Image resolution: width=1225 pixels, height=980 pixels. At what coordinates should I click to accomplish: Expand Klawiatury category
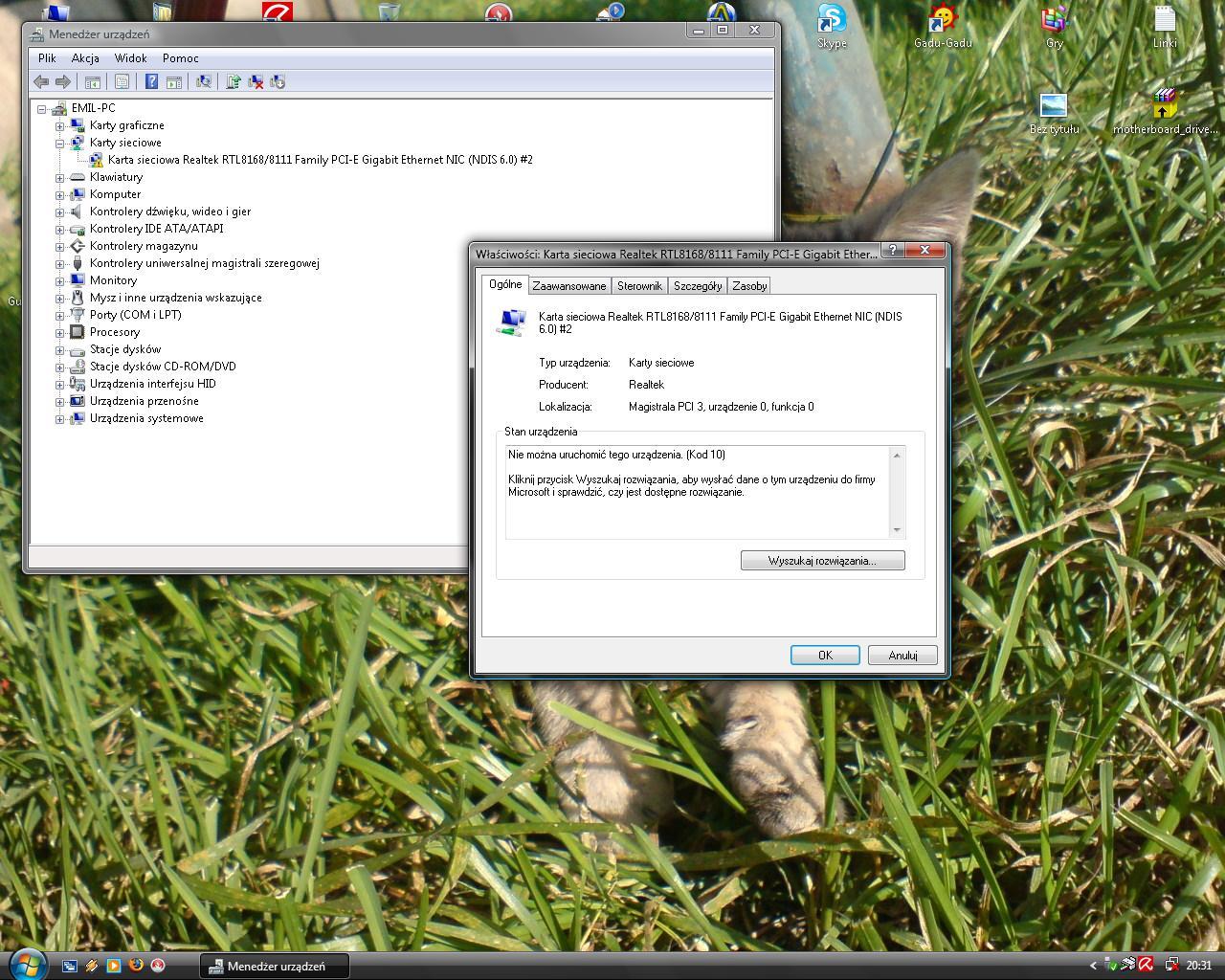click(59, 178)
